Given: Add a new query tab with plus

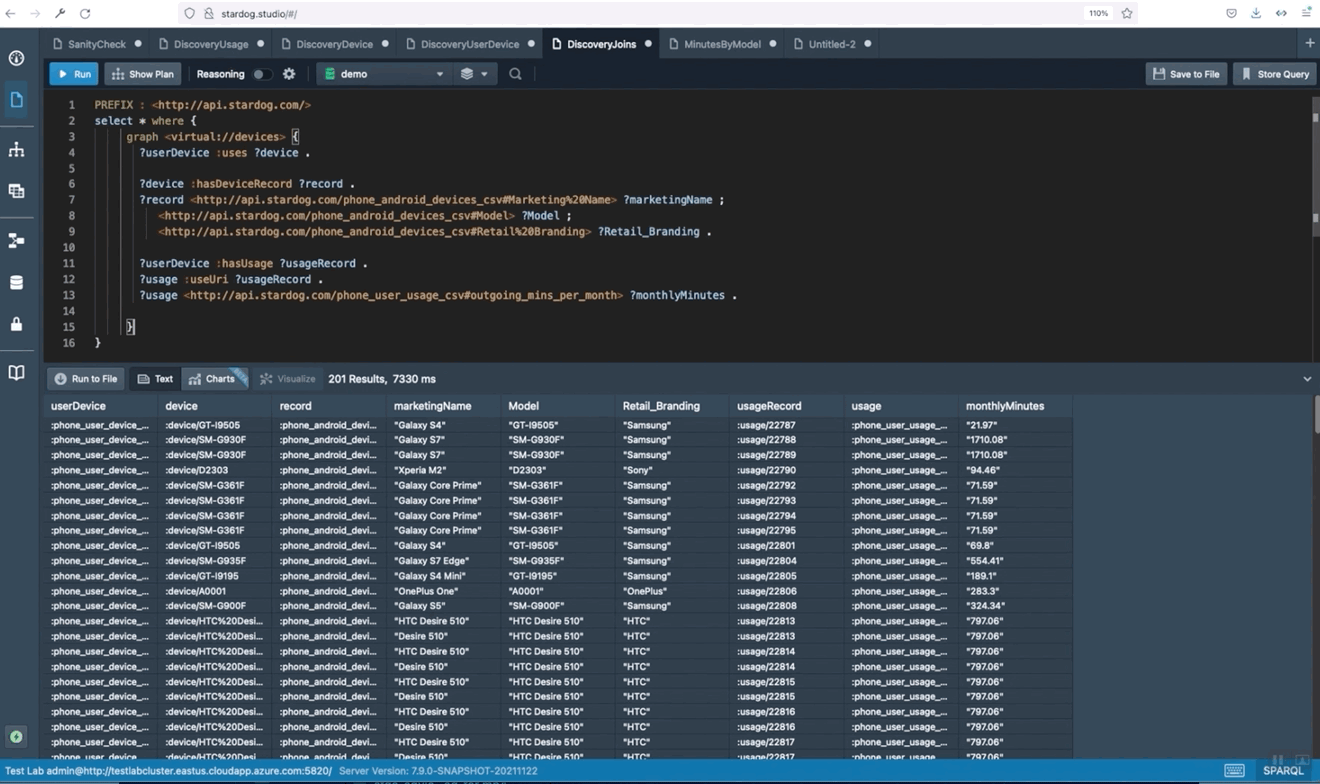Looking at the screenshot, I should point(1309,43).
